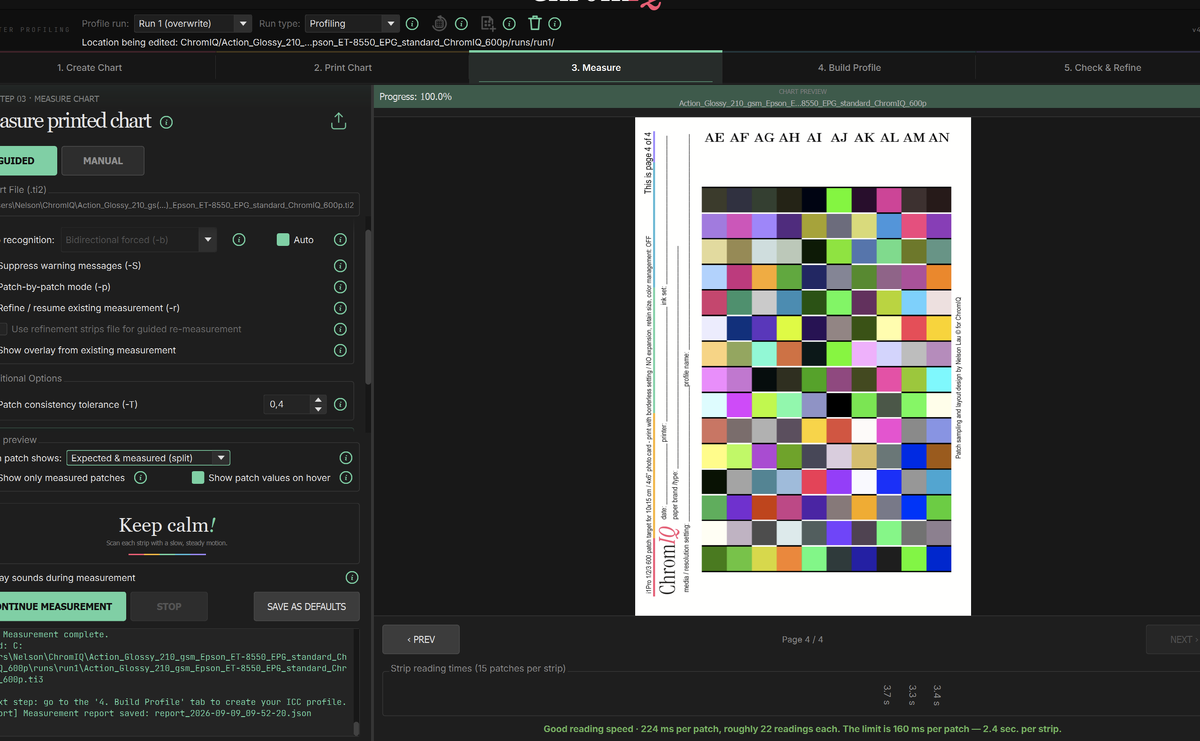The image size is (1200, 741).
Task: Toggle the Auto recognition checkbox
Action: point(283,240)
